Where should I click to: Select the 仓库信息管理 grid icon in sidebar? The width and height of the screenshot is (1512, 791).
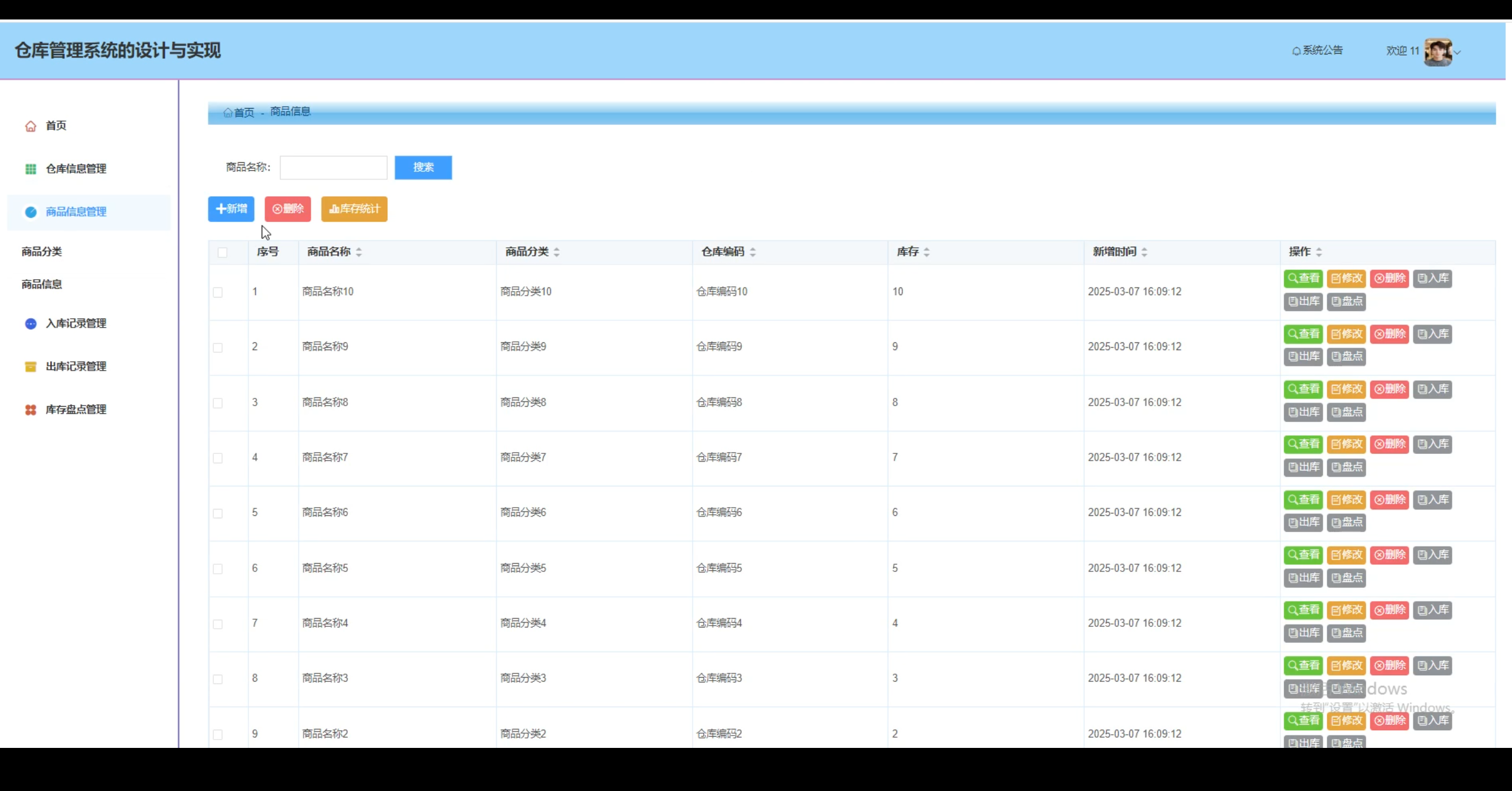(31, 169)
